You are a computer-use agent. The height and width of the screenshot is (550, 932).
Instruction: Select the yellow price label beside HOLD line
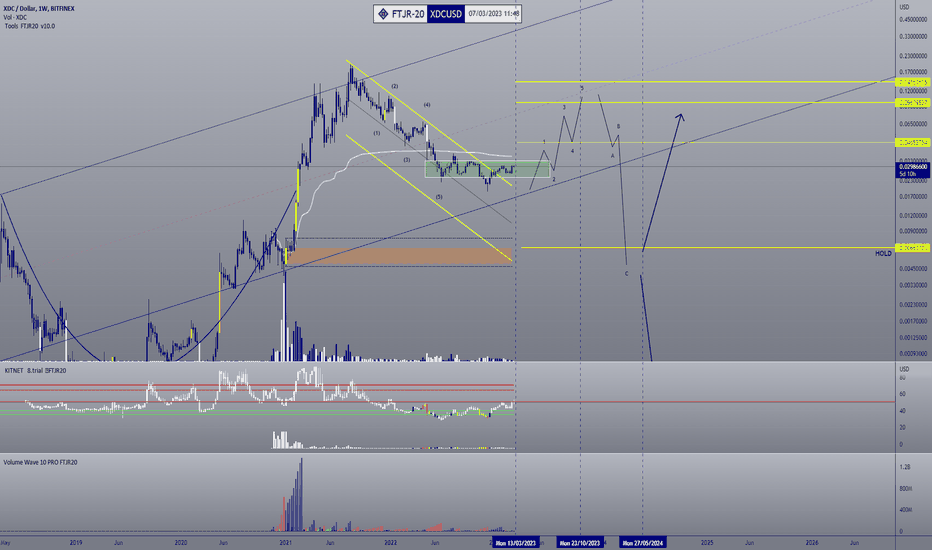tap(912, 247)
